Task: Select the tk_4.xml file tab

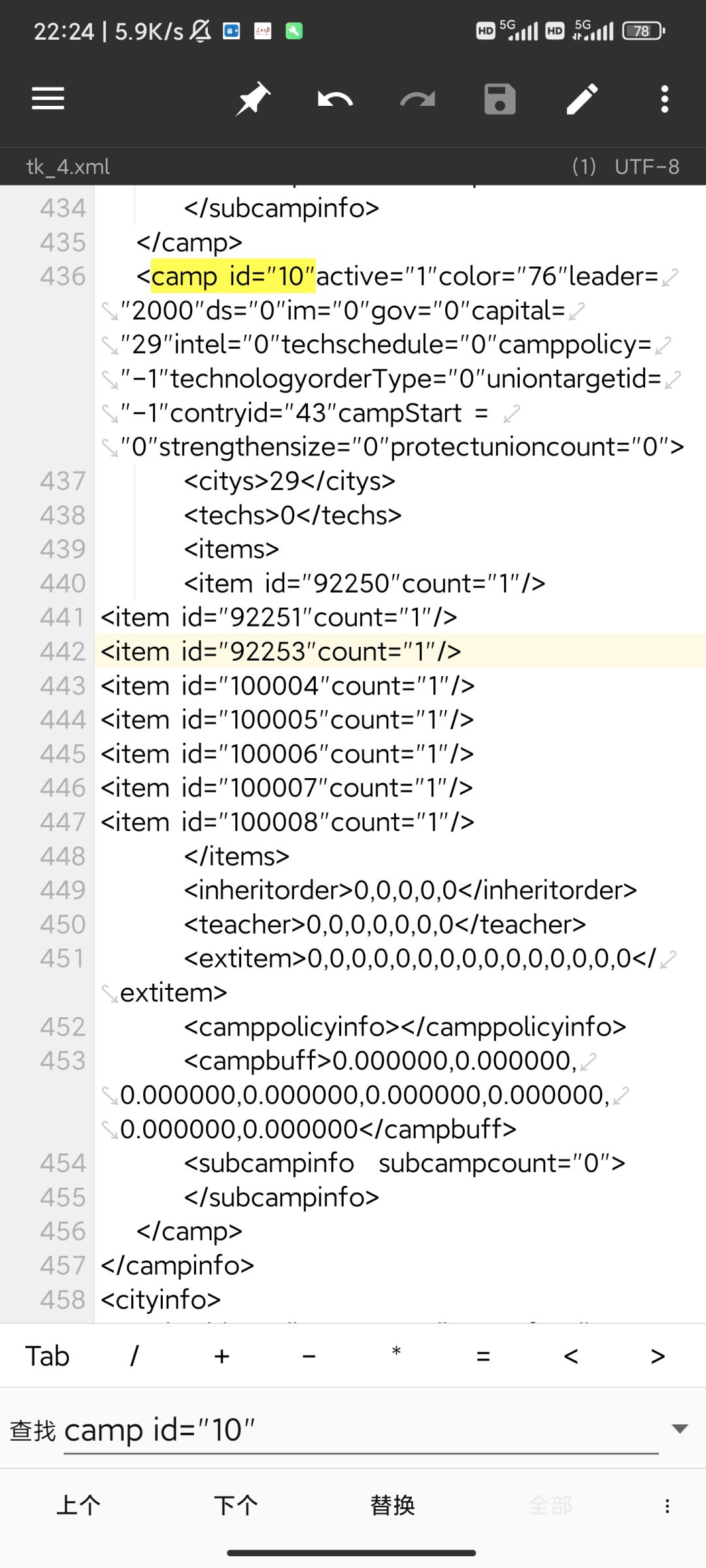Action: (68, 167)
